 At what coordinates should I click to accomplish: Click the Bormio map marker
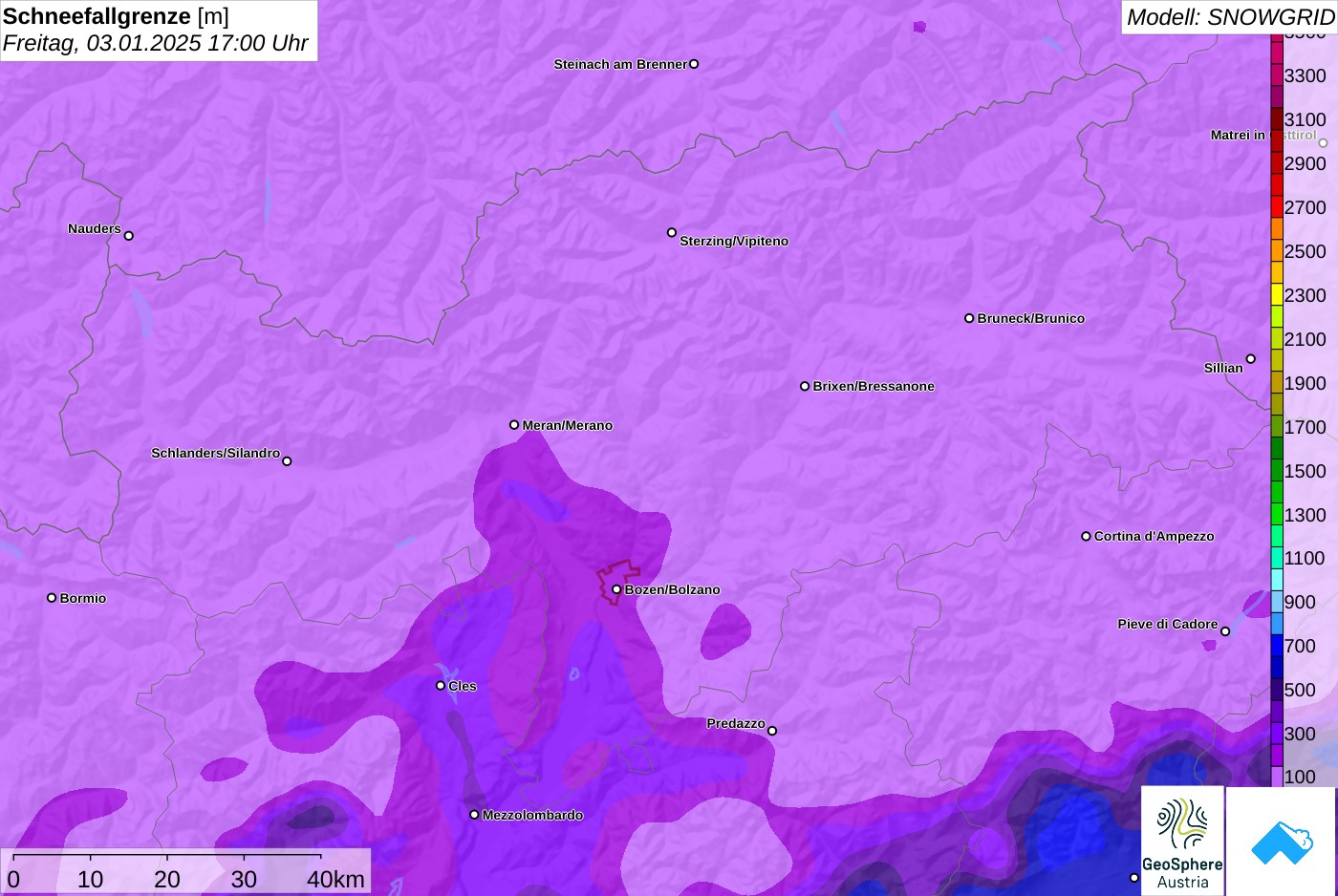pyautogui.click(x=52, y=598)
